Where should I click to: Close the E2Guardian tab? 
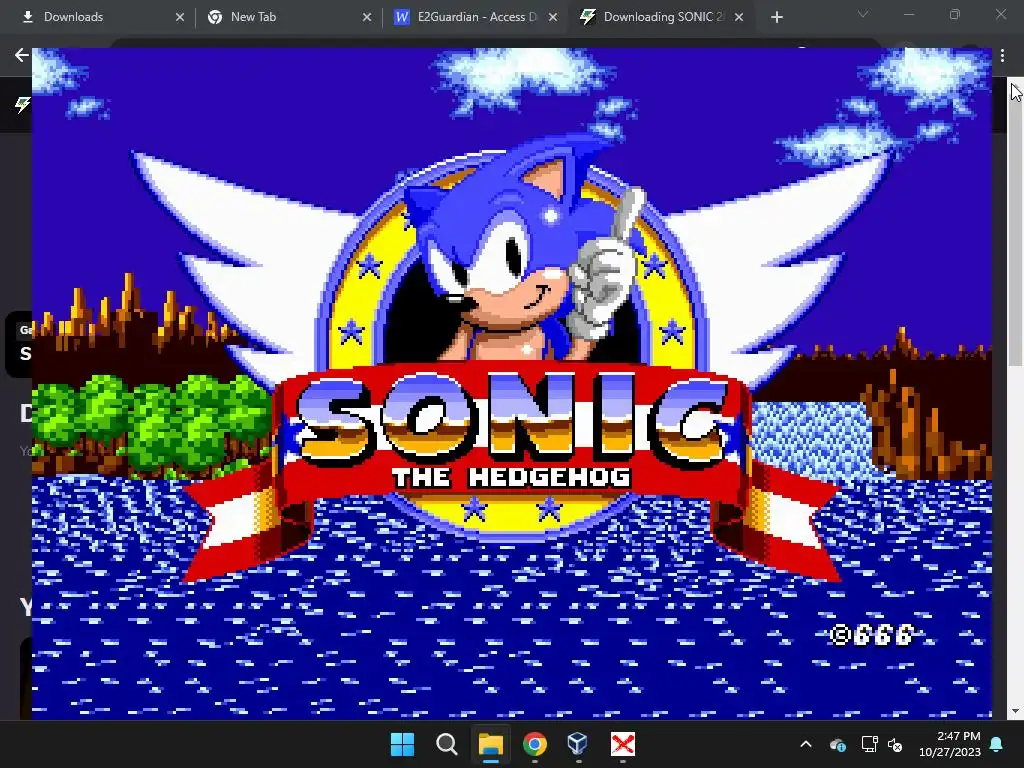553,18
